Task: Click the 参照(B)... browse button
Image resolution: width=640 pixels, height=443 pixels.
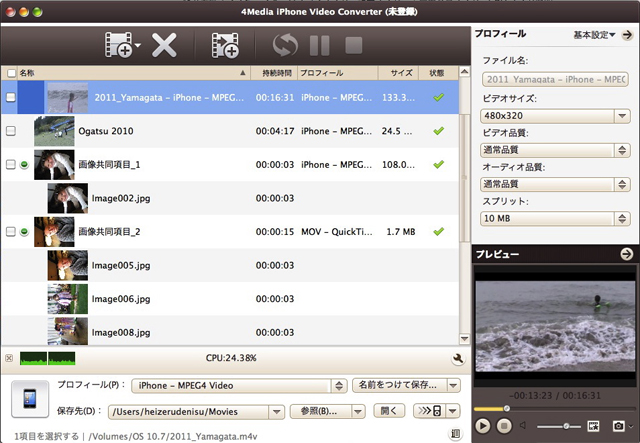Action: point(321,411)
